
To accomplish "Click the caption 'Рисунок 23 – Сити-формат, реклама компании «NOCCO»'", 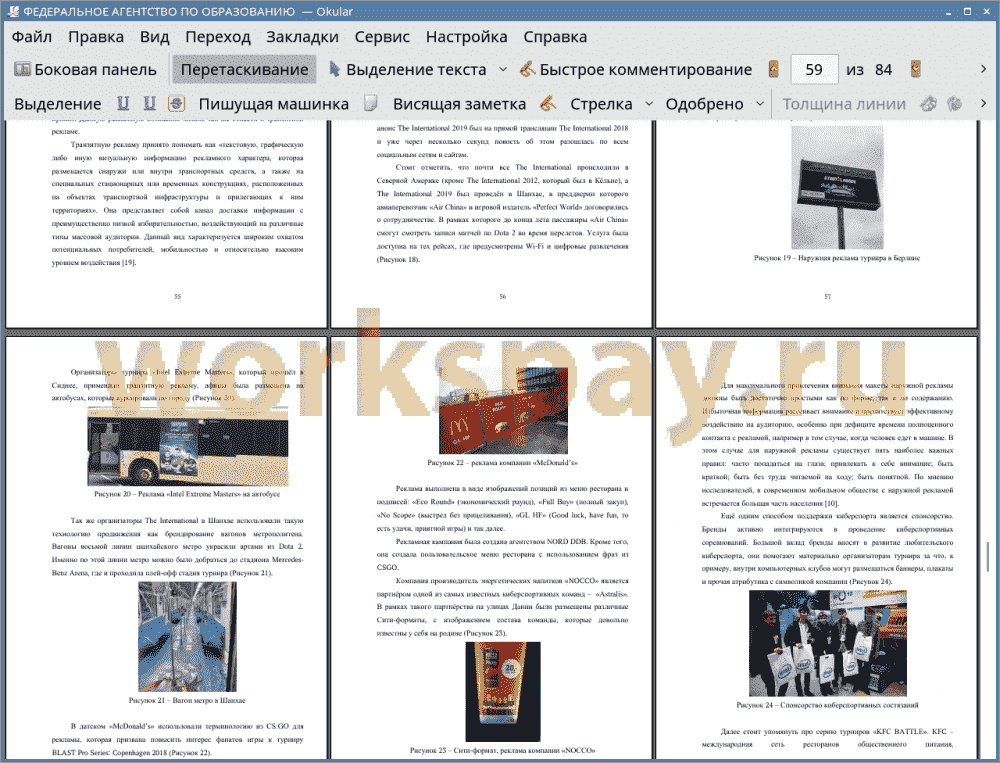I will pos(503,750).
